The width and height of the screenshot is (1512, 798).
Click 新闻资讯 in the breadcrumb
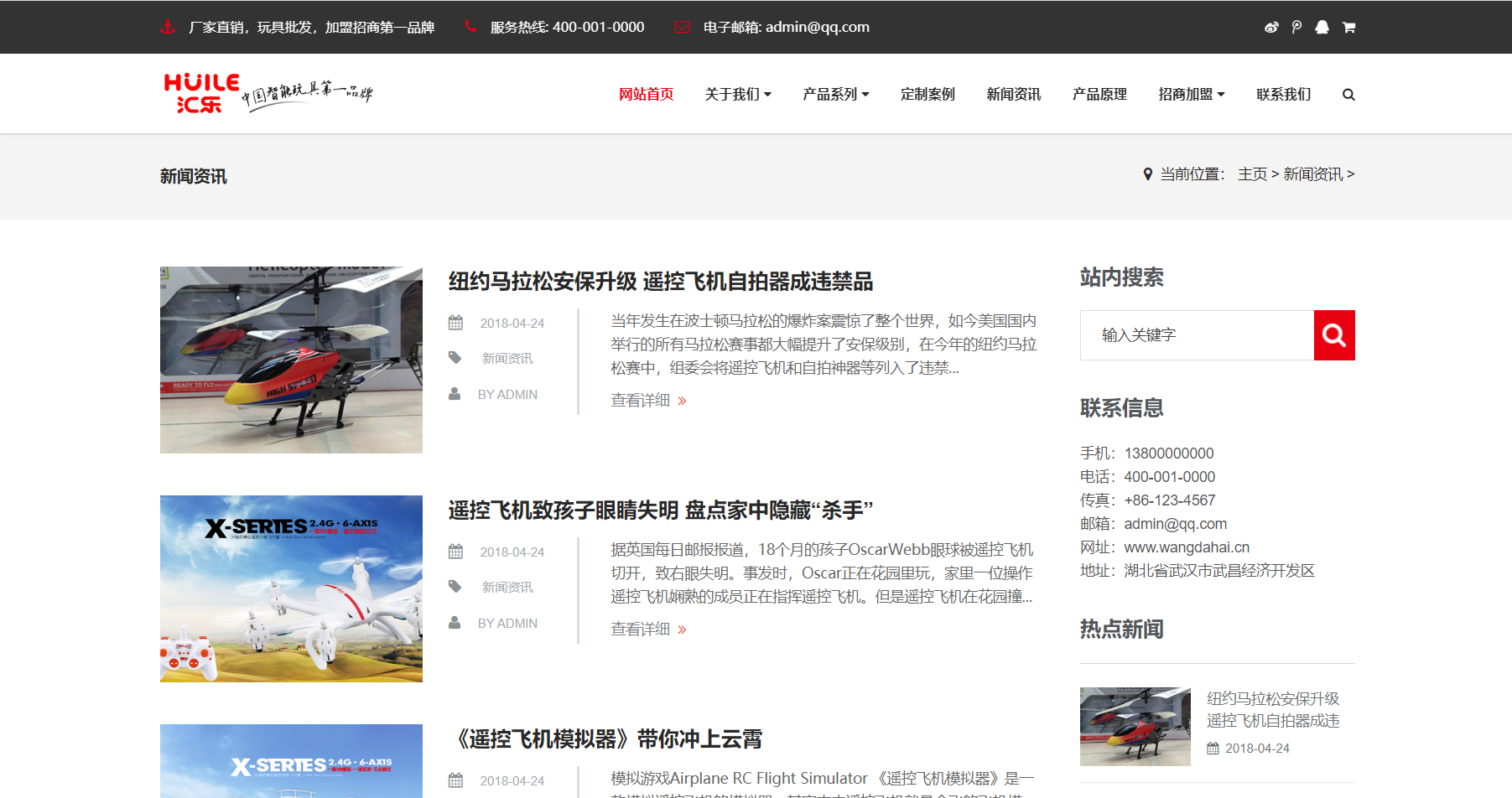[1312, 174]
